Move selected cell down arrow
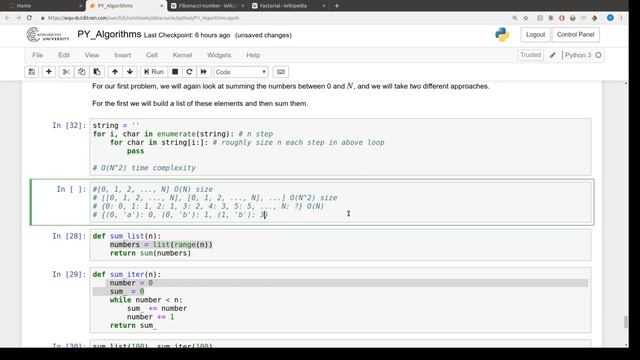The image size is (640, 360). [130, 72]
